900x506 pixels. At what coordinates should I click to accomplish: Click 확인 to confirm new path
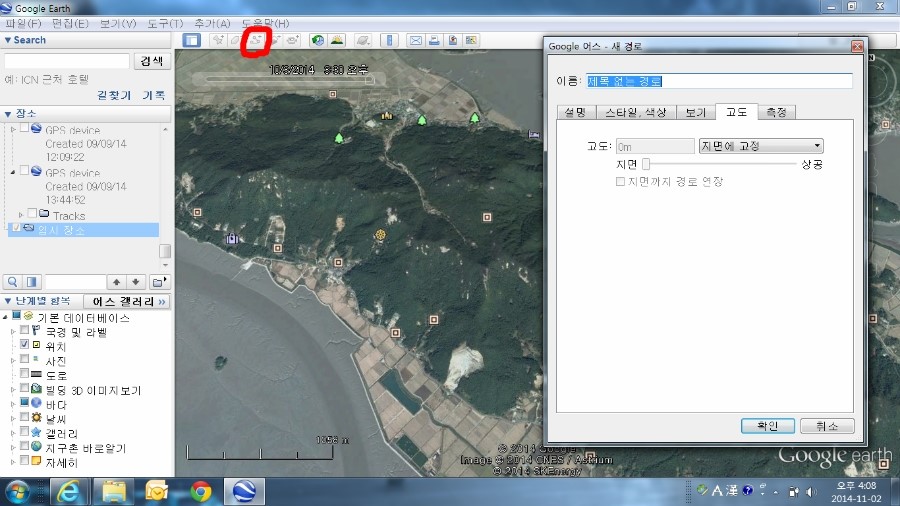[767, 426]
